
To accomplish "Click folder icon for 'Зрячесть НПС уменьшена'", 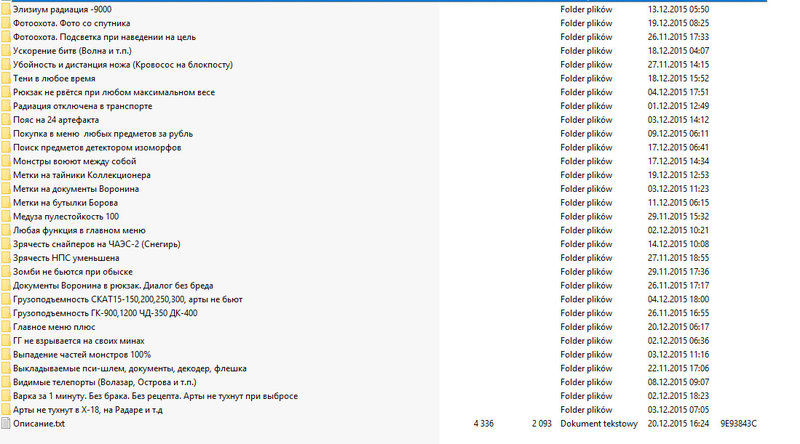I will [x=5, y=257].
